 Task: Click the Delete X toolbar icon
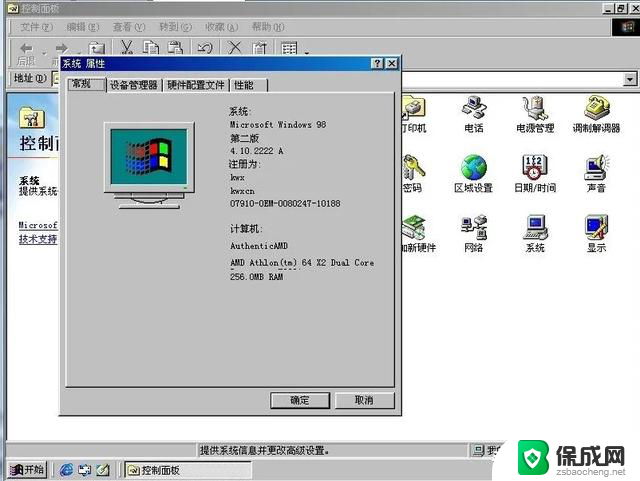click(x=234, y=48)
